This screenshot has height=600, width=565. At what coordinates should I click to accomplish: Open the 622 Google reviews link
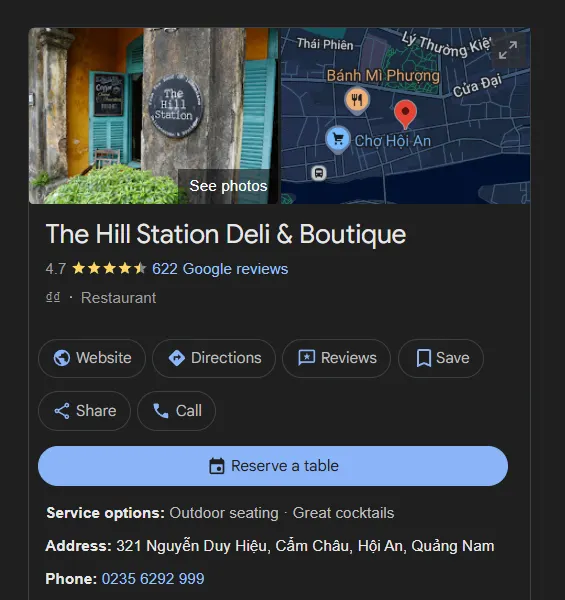pyautogui.click(x=220, y=269)
